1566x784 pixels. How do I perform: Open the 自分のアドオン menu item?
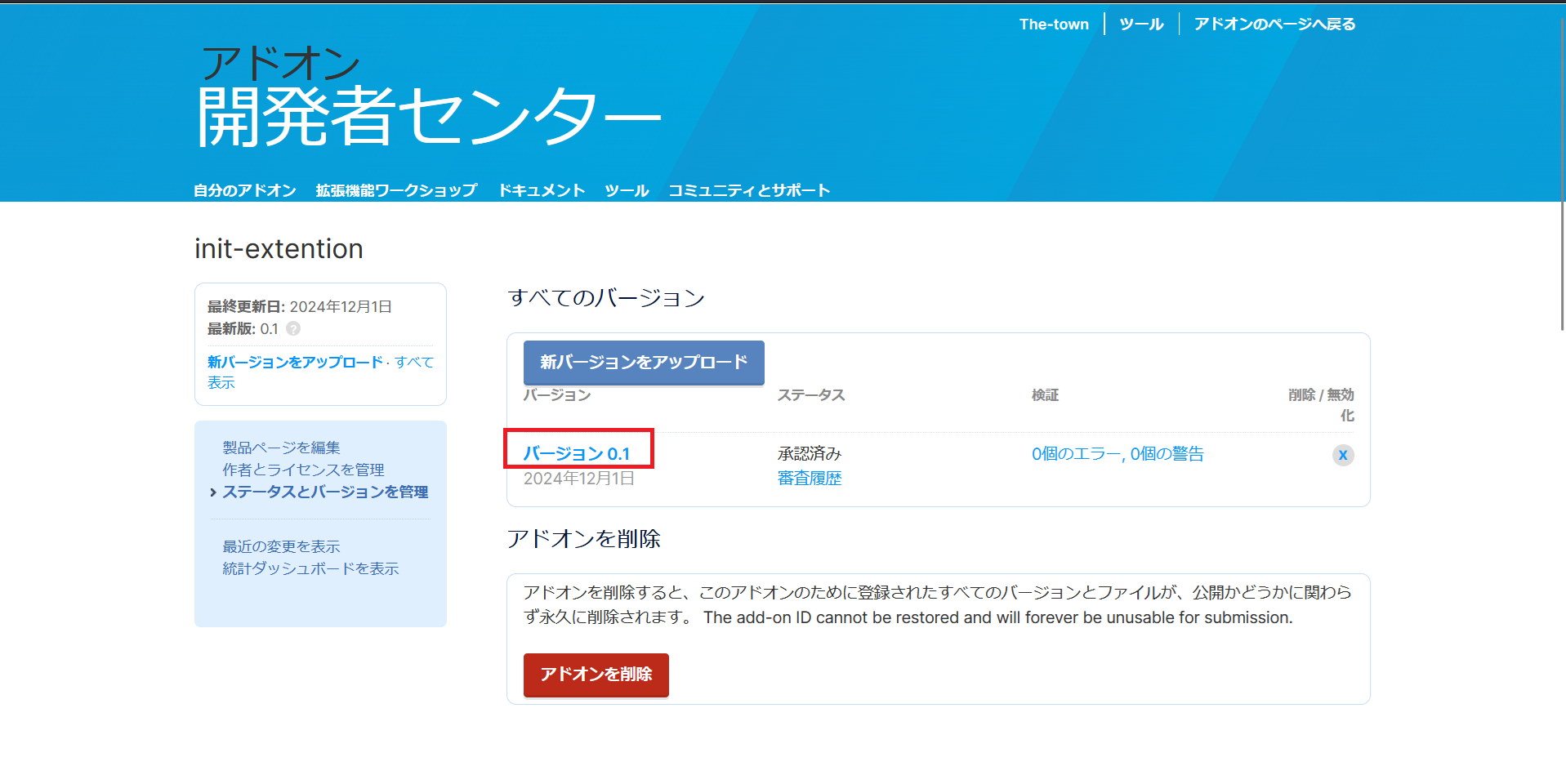click(x=244, y=189)
